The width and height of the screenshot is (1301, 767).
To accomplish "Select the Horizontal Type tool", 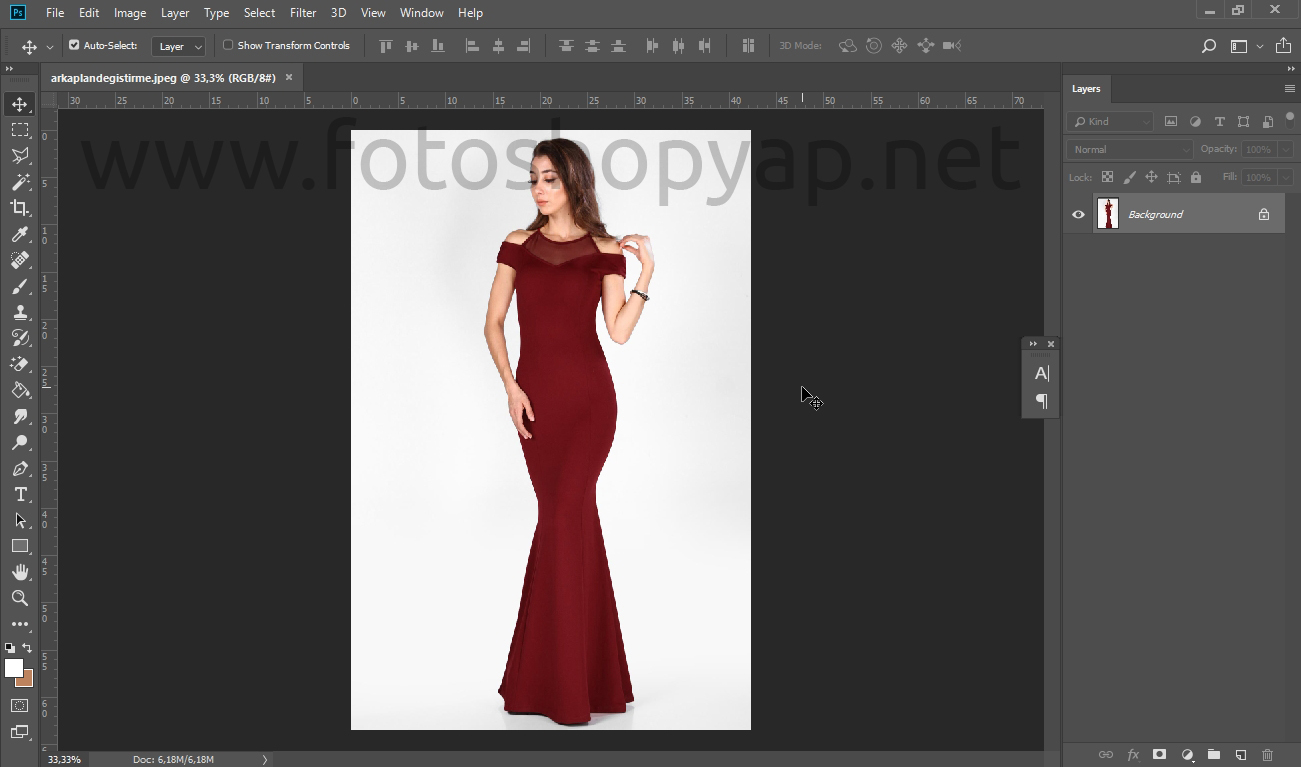I will [x=19, y=495].
